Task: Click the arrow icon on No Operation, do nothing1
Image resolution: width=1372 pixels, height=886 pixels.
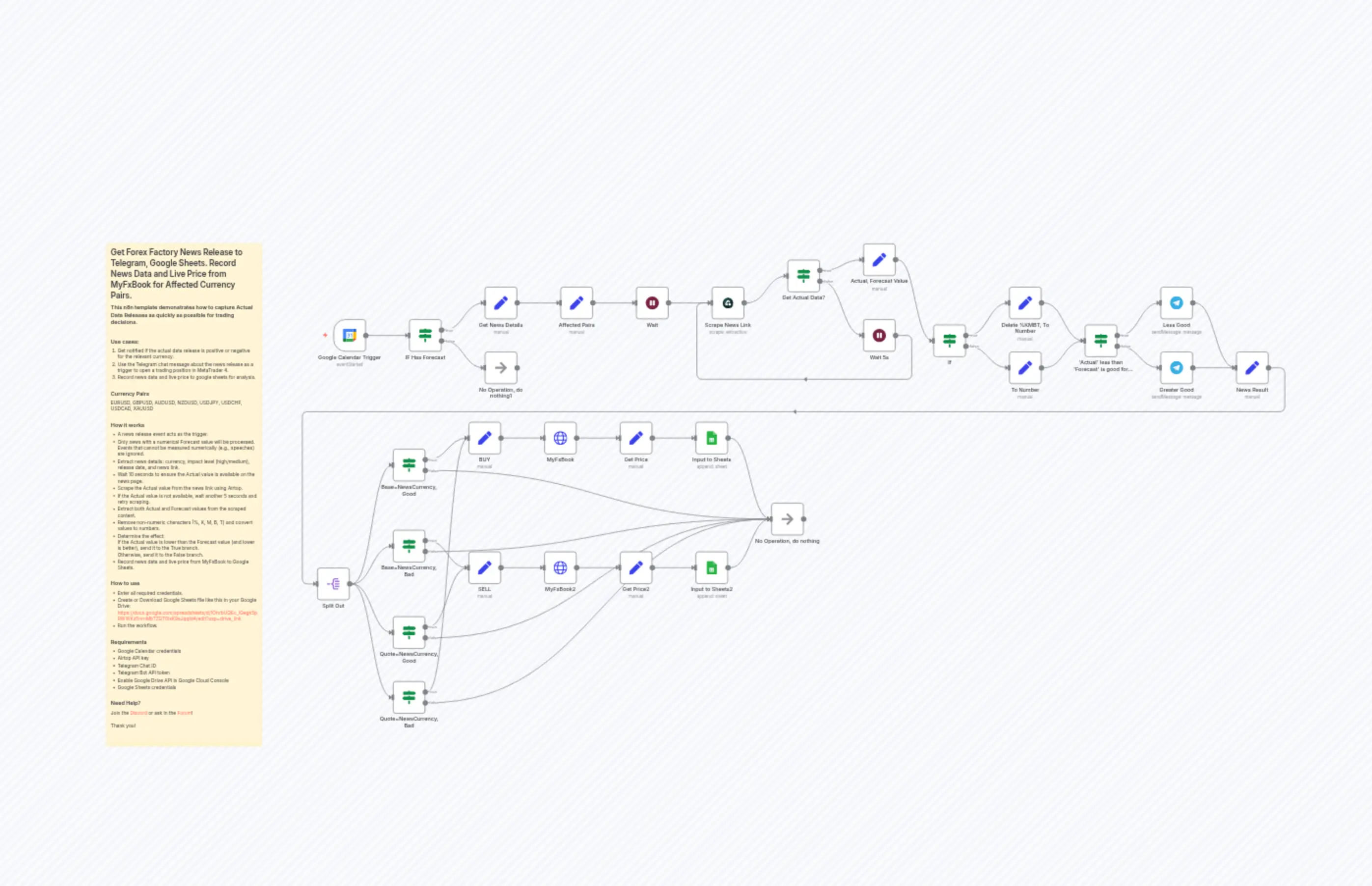Action: (501, 368)
